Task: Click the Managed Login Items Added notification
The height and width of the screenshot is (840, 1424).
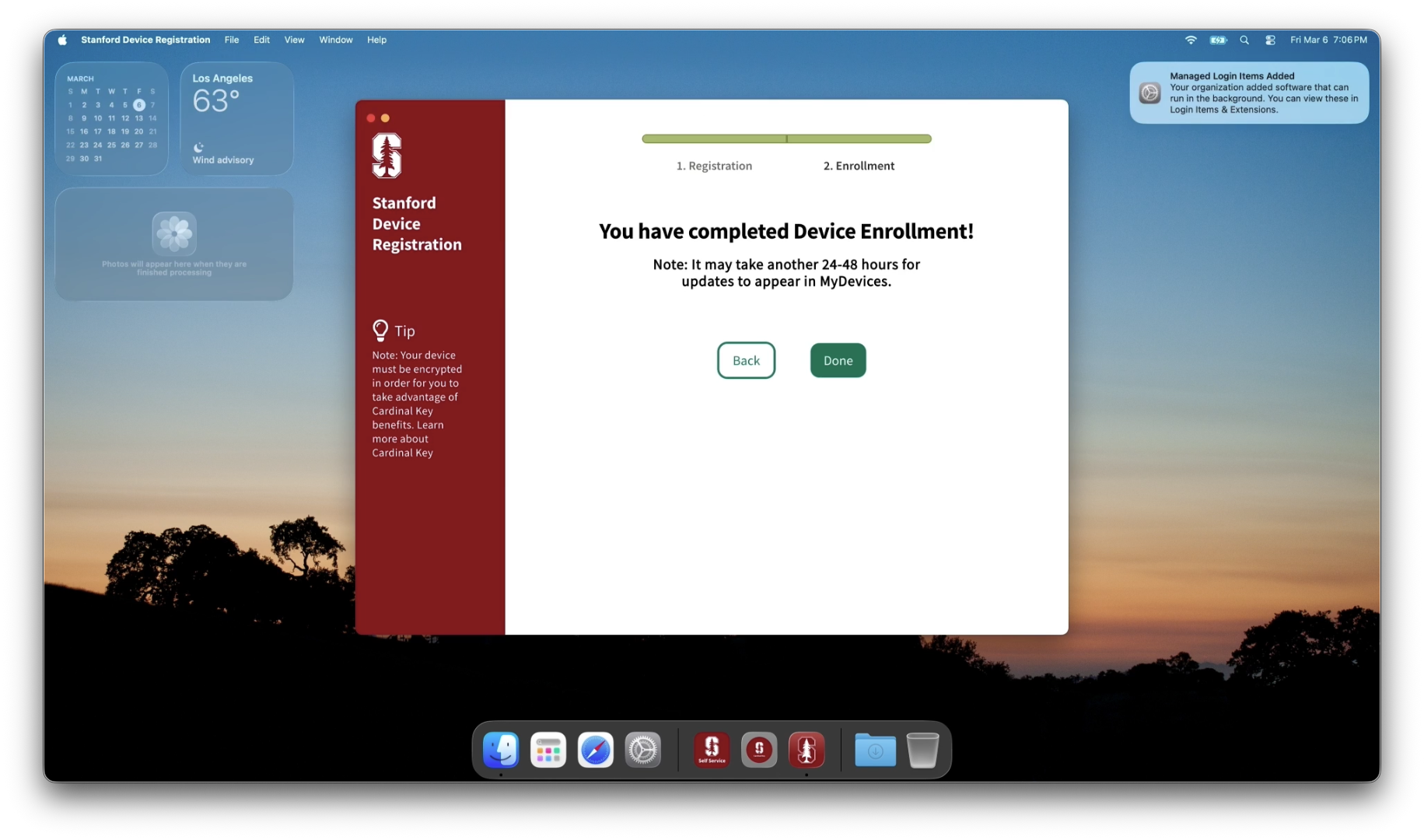Action: click(x=1248, y=93)
